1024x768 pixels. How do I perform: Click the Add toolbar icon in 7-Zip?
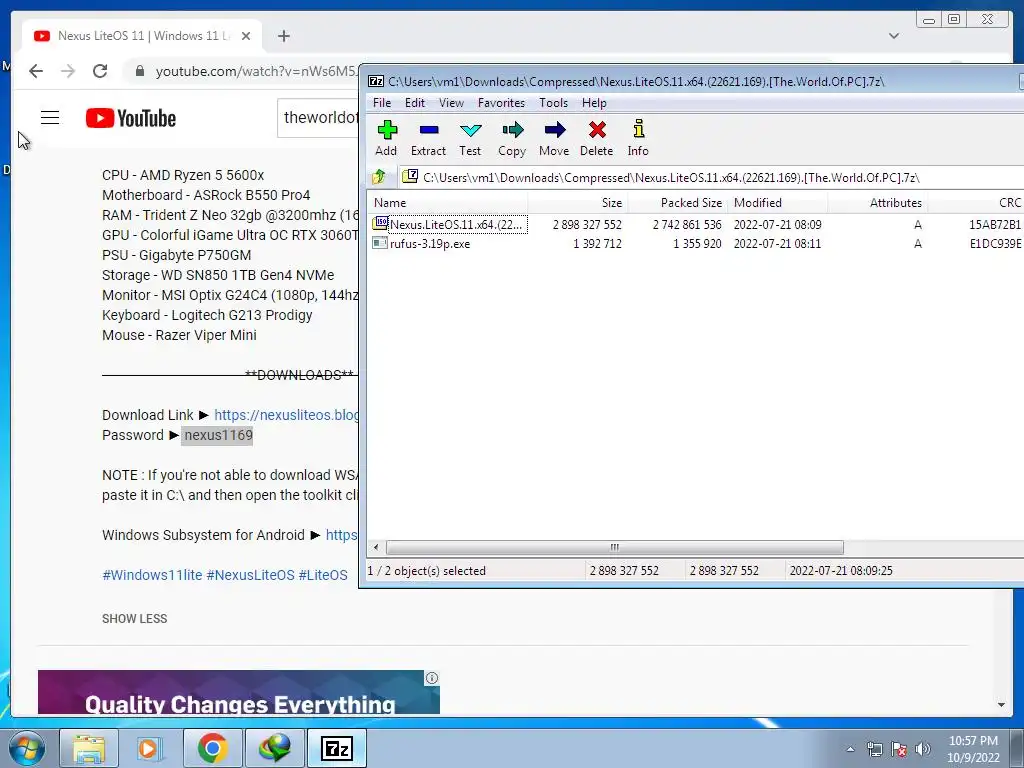tap(387, 138)
